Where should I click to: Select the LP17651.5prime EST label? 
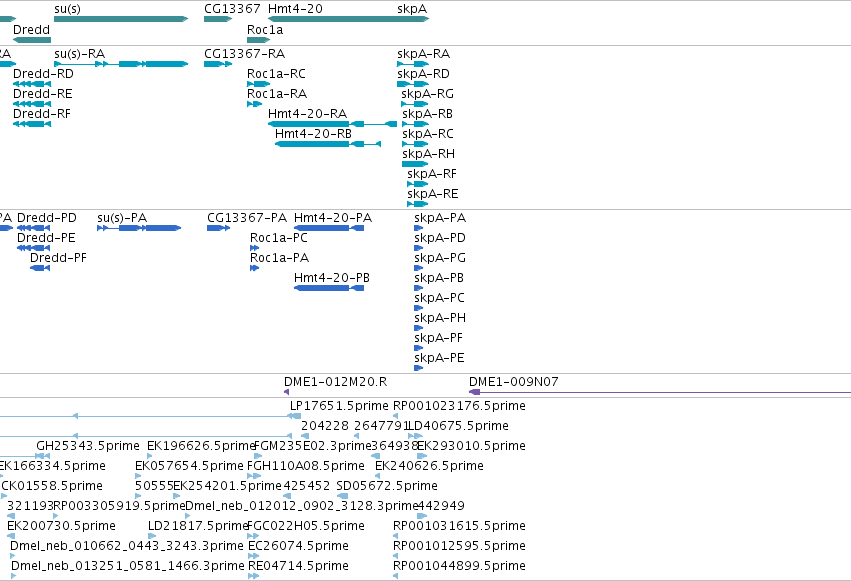339,406
